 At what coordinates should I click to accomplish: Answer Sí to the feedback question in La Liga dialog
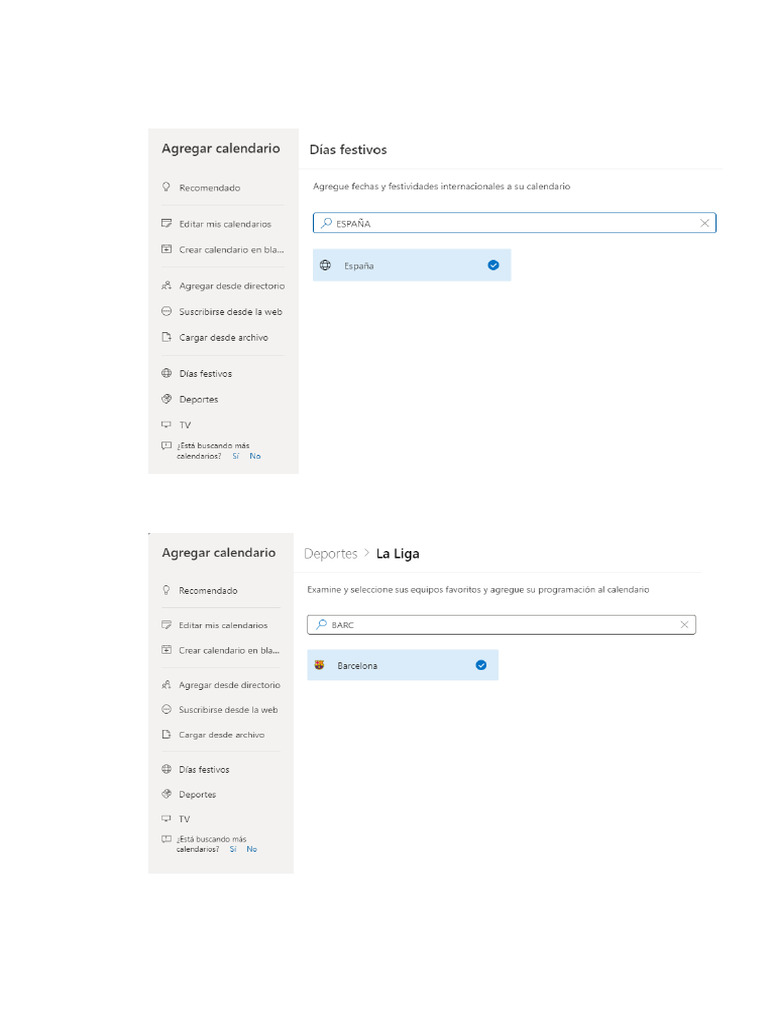[x=232, y=849]
